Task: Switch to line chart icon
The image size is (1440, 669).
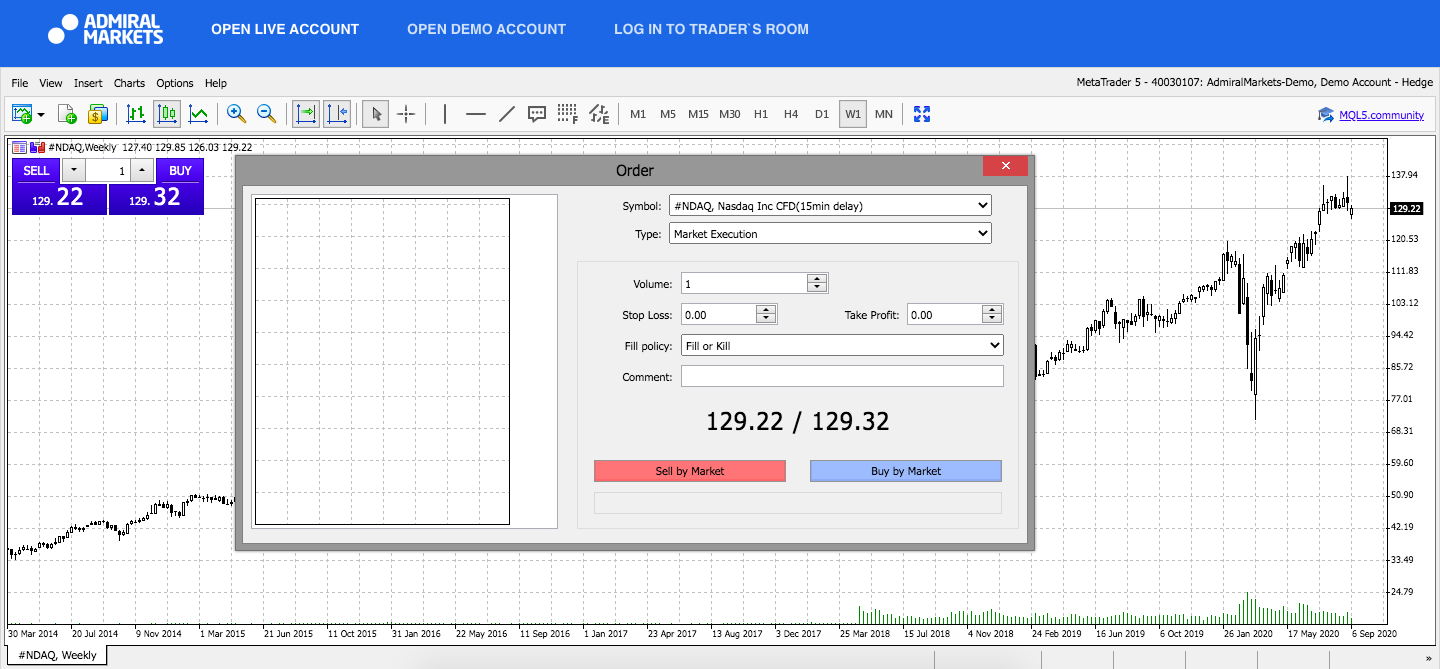Action: pos(199,114)
